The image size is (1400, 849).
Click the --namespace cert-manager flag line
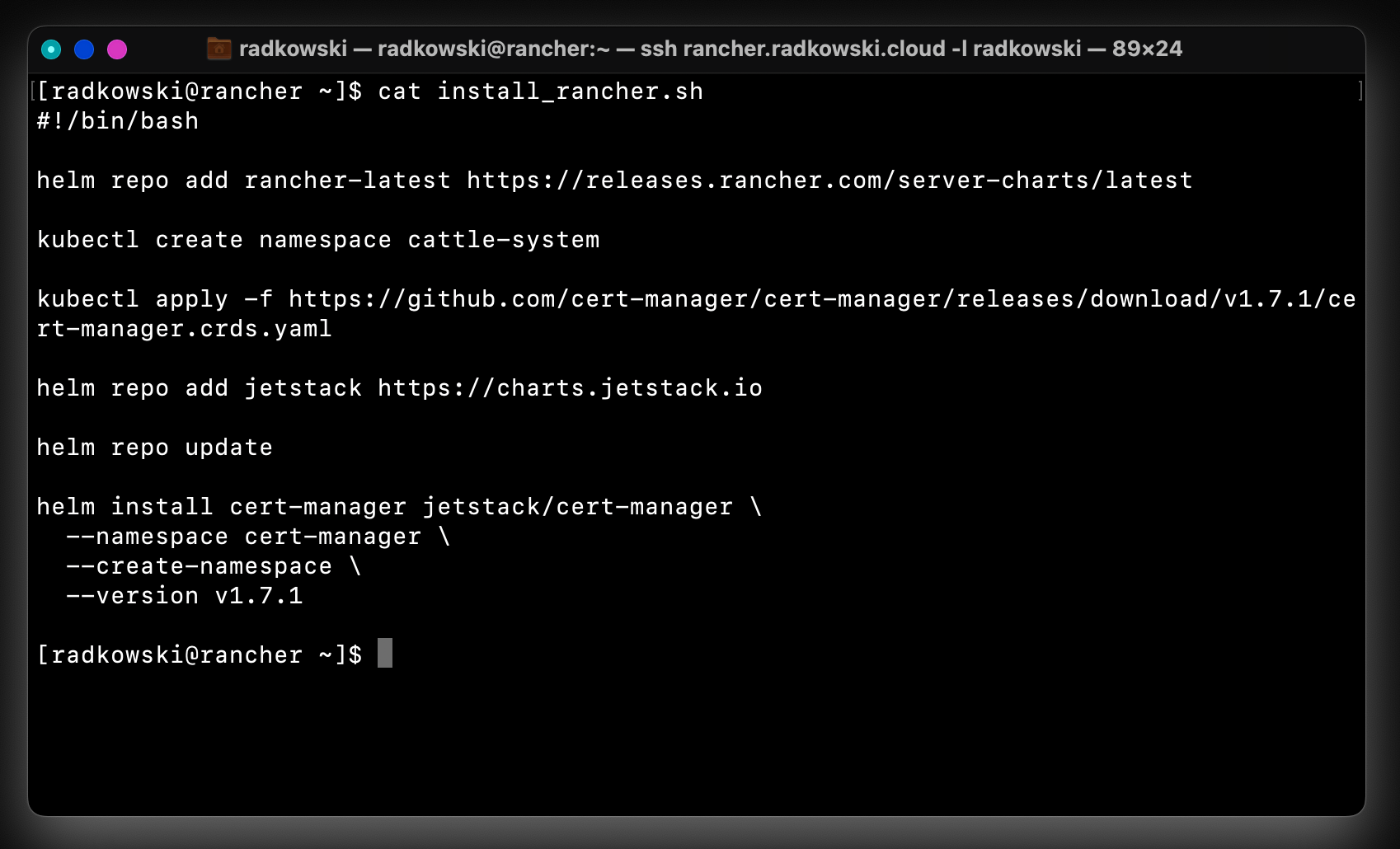(258, 537)
